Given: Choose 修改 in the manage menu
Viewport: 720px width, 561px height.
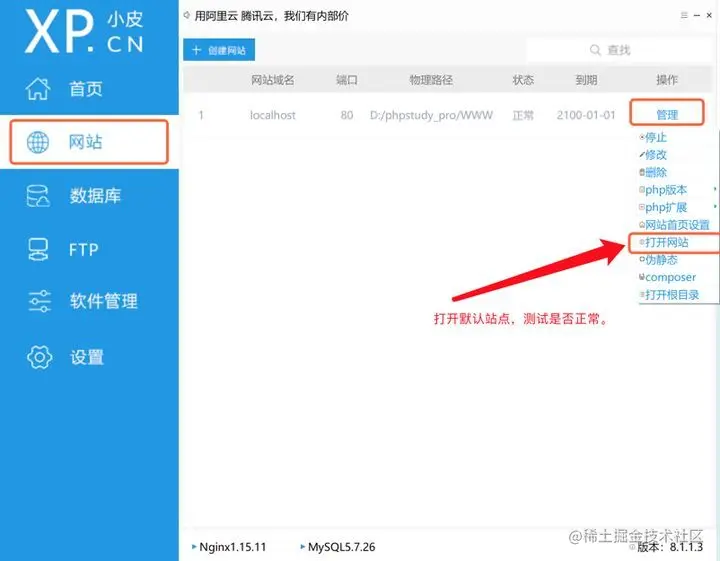Looking at the screenshot, I should click(x=655, y=155).
